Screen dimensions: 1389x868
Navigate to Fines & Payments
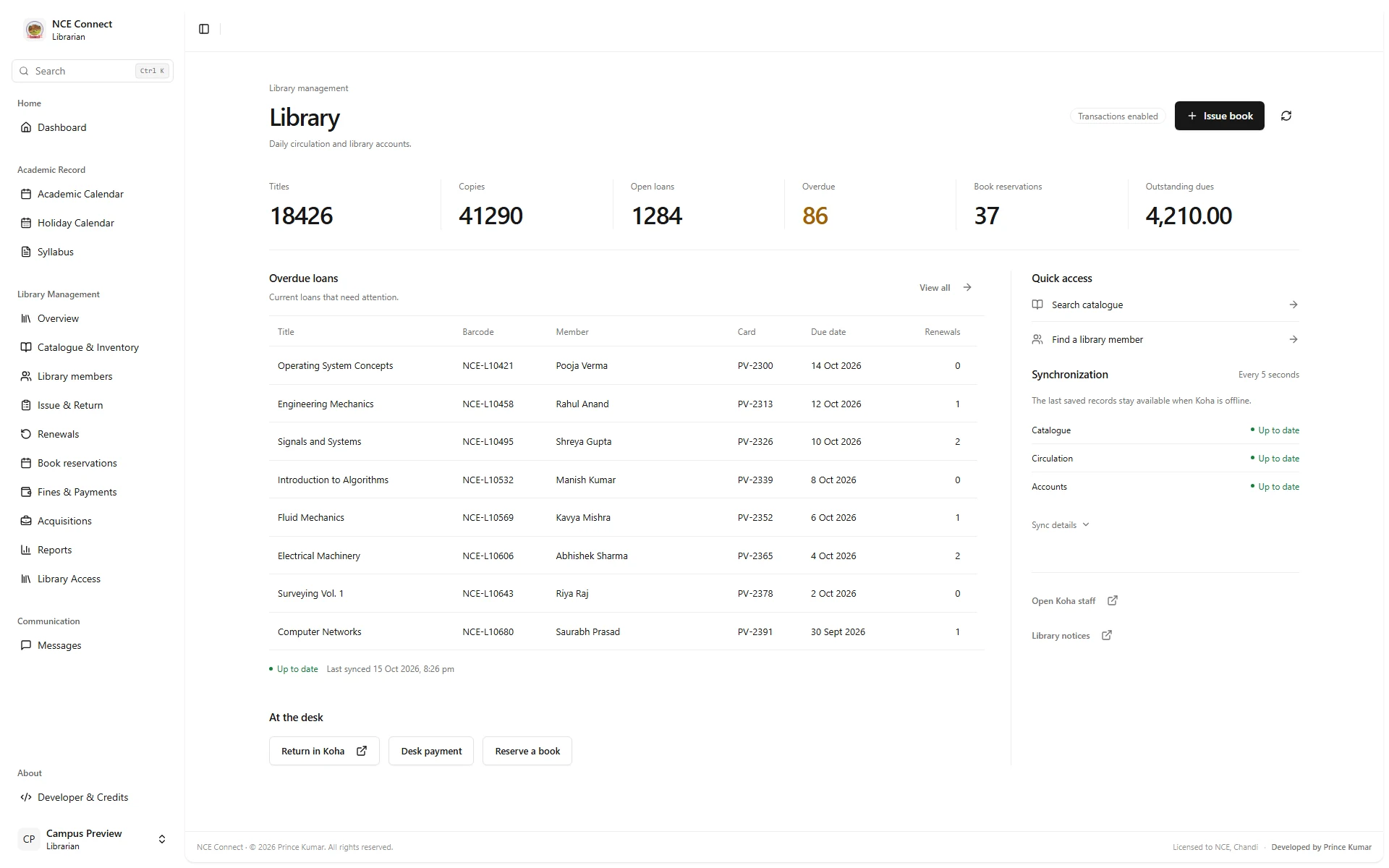coord(93,492)
